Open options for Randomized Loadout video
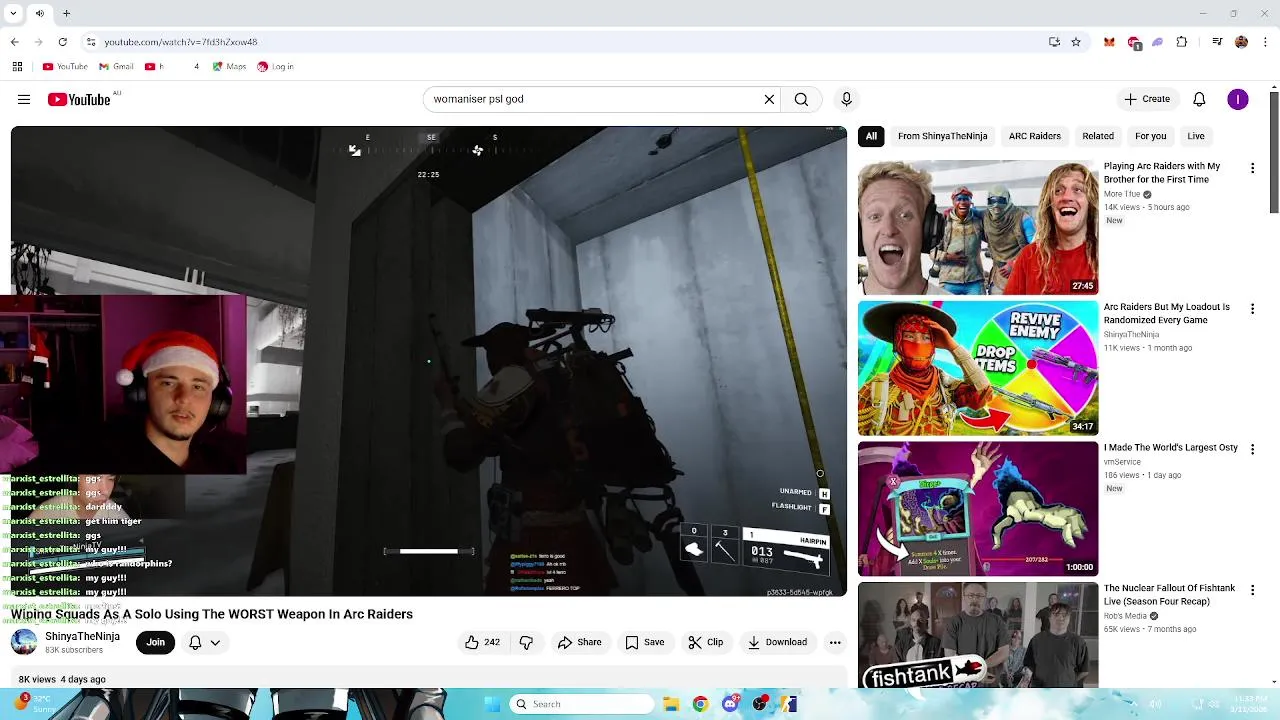 (1252, 309)
